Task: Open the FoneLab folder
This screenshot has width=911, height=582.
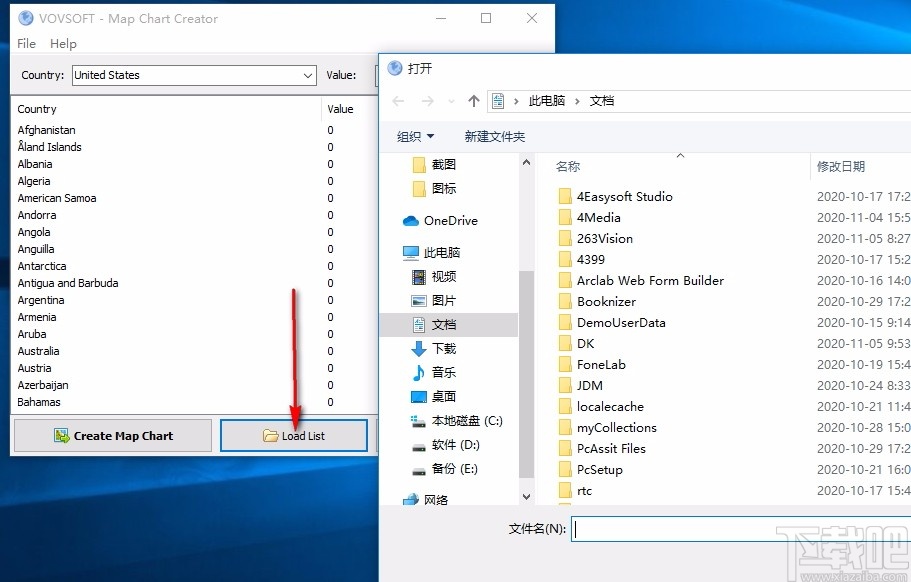Action: [x=601, y=364]
